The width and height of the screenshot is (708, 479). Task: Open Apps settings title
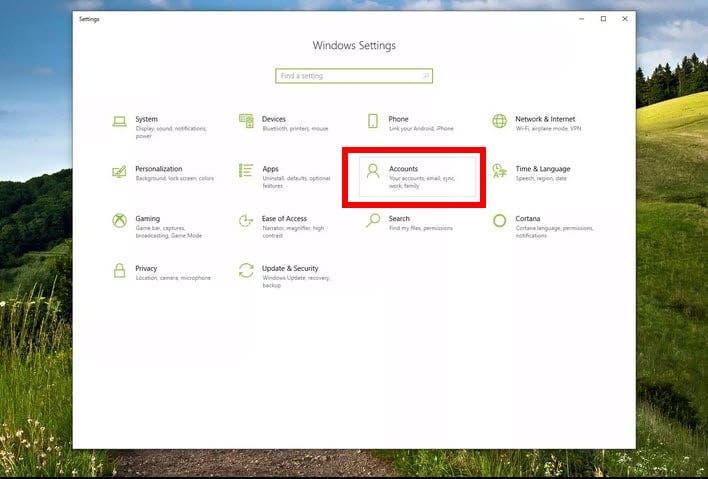pos(270,169)
